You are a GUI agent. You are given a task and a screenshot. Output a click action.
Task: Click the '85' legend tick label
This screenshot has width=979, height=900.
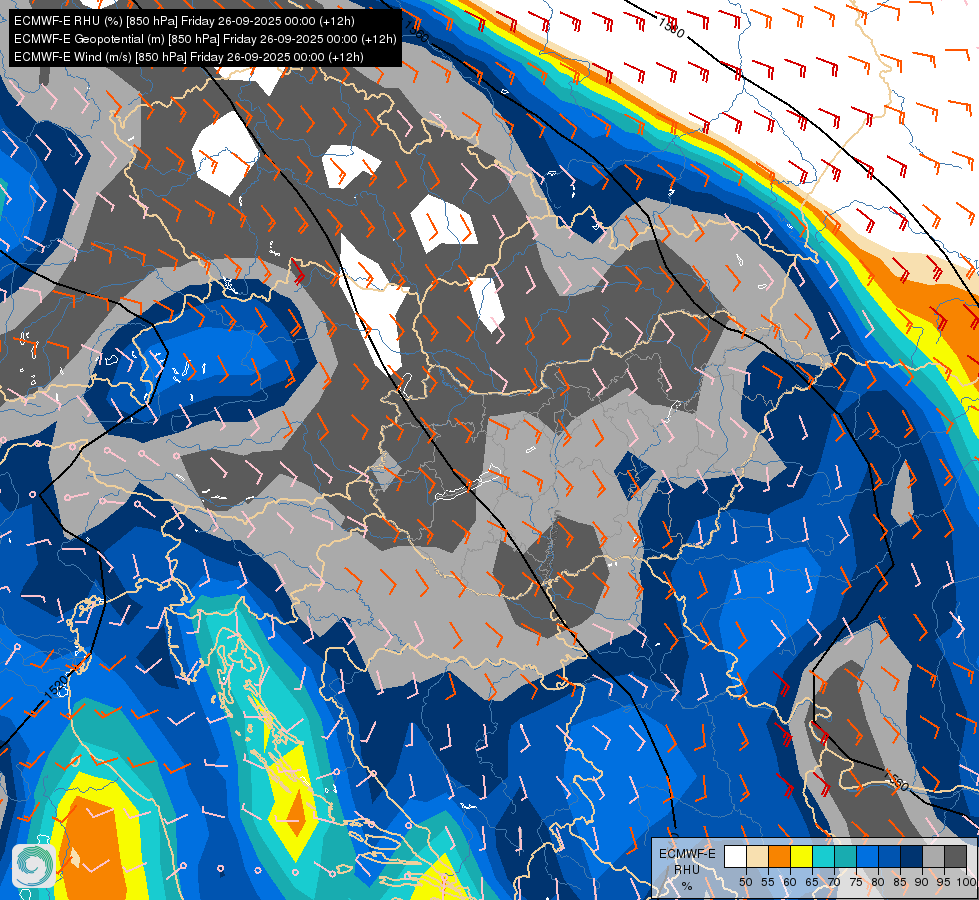click(x=900, y=882)
